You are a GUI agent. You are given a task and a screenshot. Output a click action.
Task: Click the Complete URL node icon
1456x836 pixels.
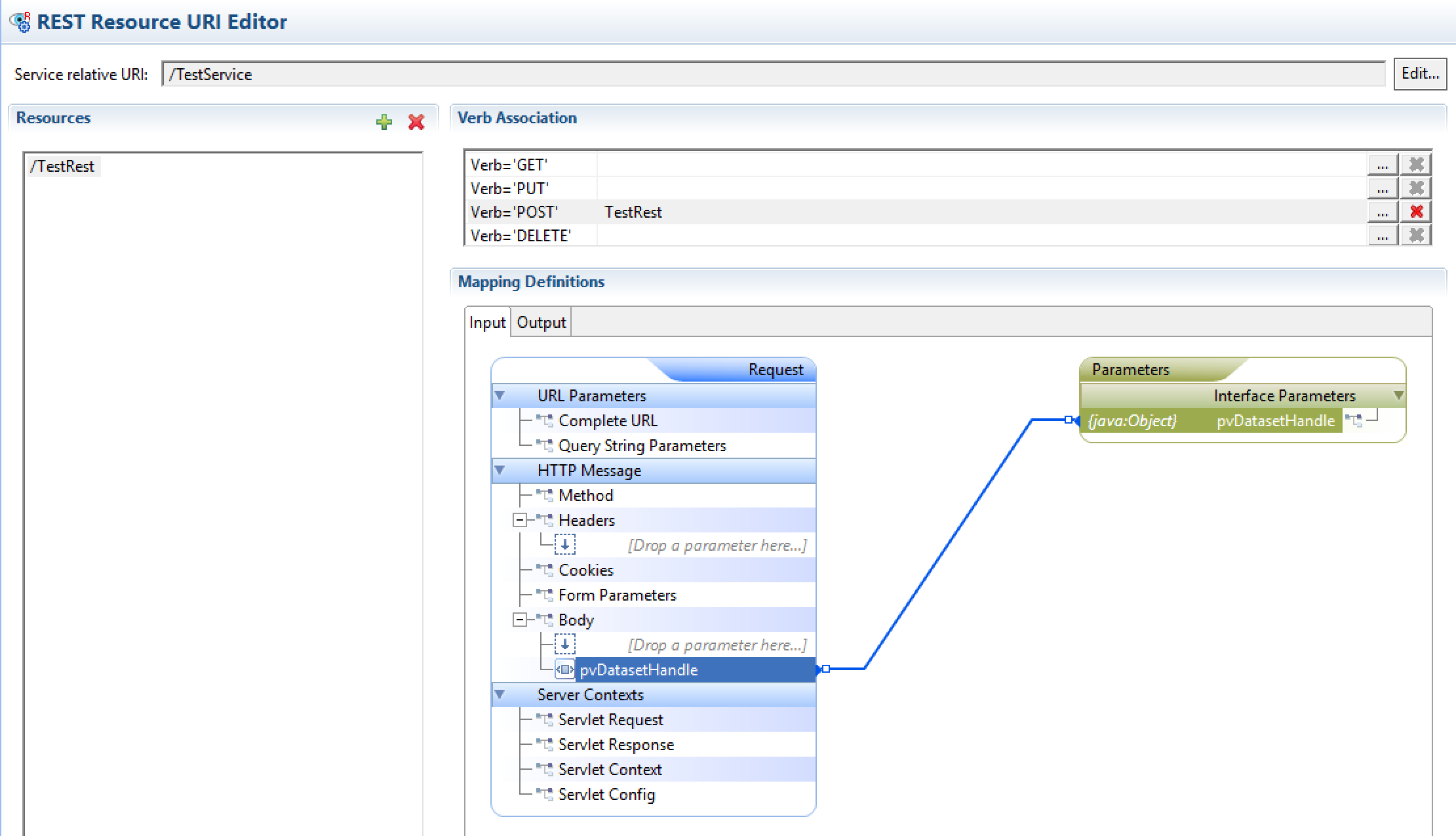[x=545, y=420]
